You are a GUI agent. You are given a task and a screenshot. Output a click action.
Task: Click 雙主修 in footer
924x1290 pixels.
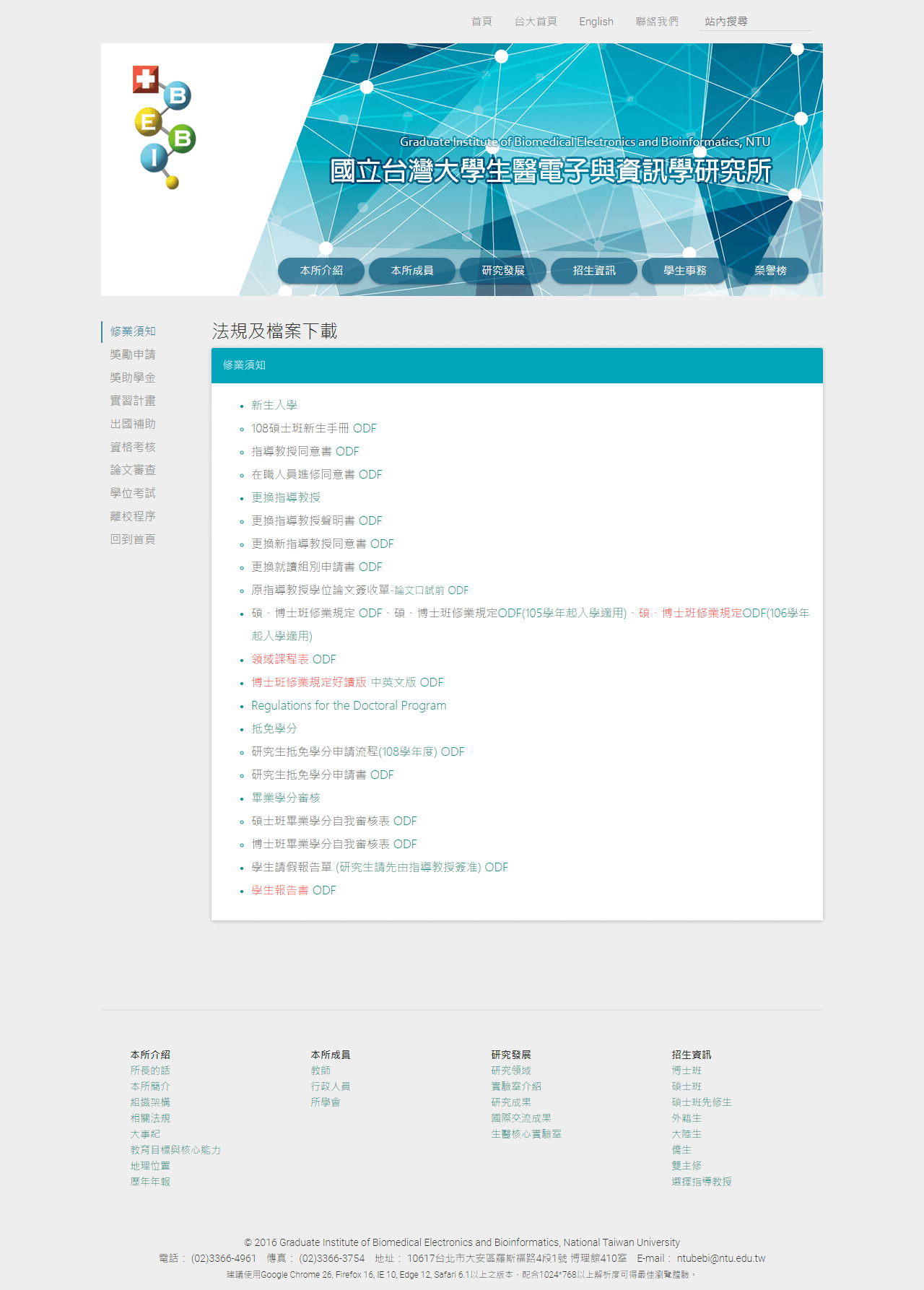point(687,1166)
